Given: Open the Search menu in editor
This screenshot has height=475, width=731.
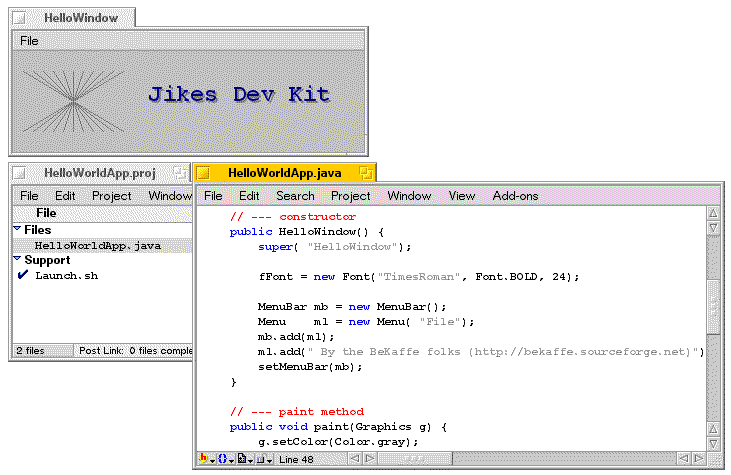Looking at the screenshot, I should pos(295,196).
